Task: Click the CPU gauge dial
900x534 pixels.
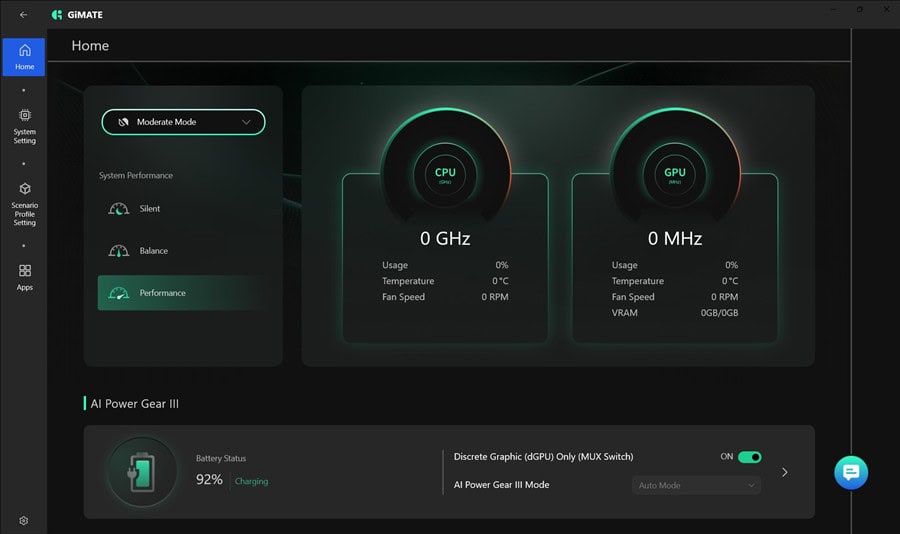Action: [445, 174]
